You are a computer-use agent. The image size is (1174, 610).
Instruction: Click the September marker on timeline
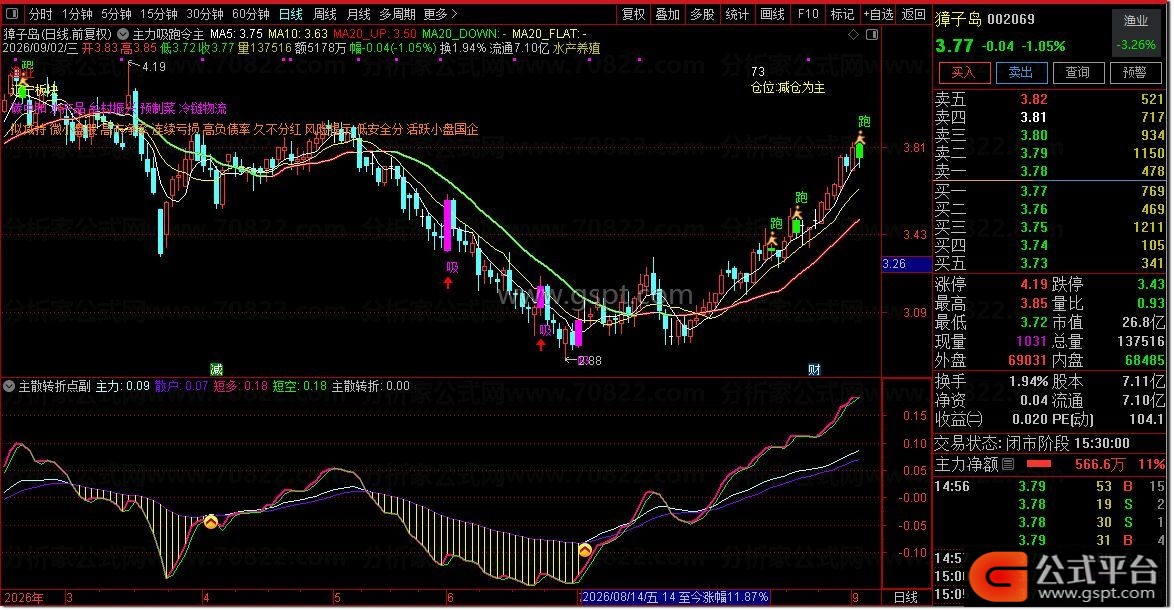pyautogui.click(x=855, y=598)
